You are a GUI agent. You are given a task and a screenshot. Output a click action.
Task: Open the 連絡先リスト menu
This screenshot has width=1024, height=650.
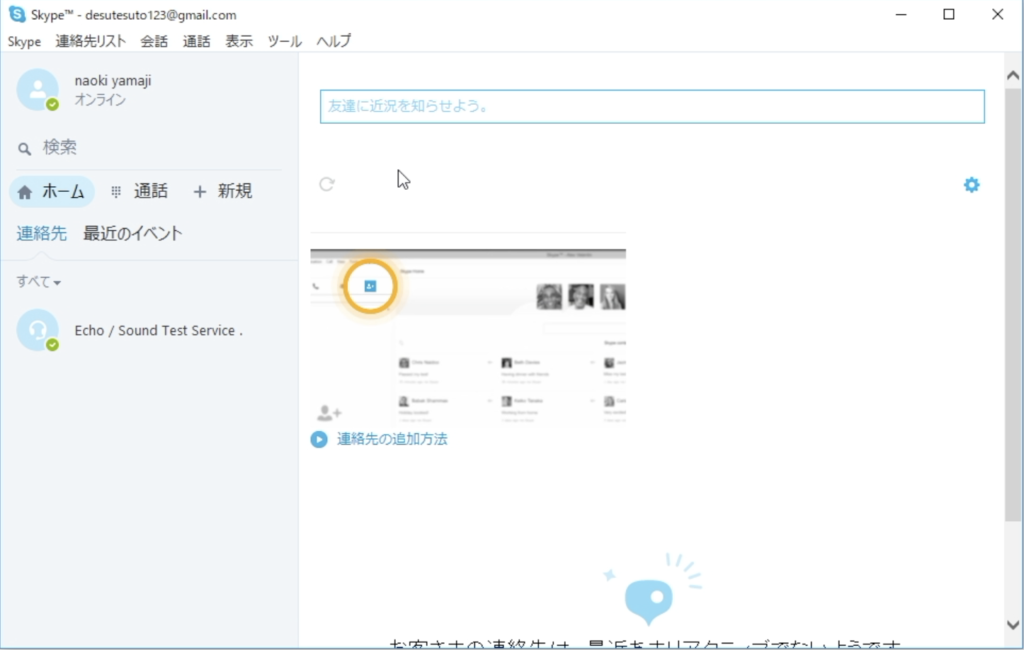click(x=90, y=41)
